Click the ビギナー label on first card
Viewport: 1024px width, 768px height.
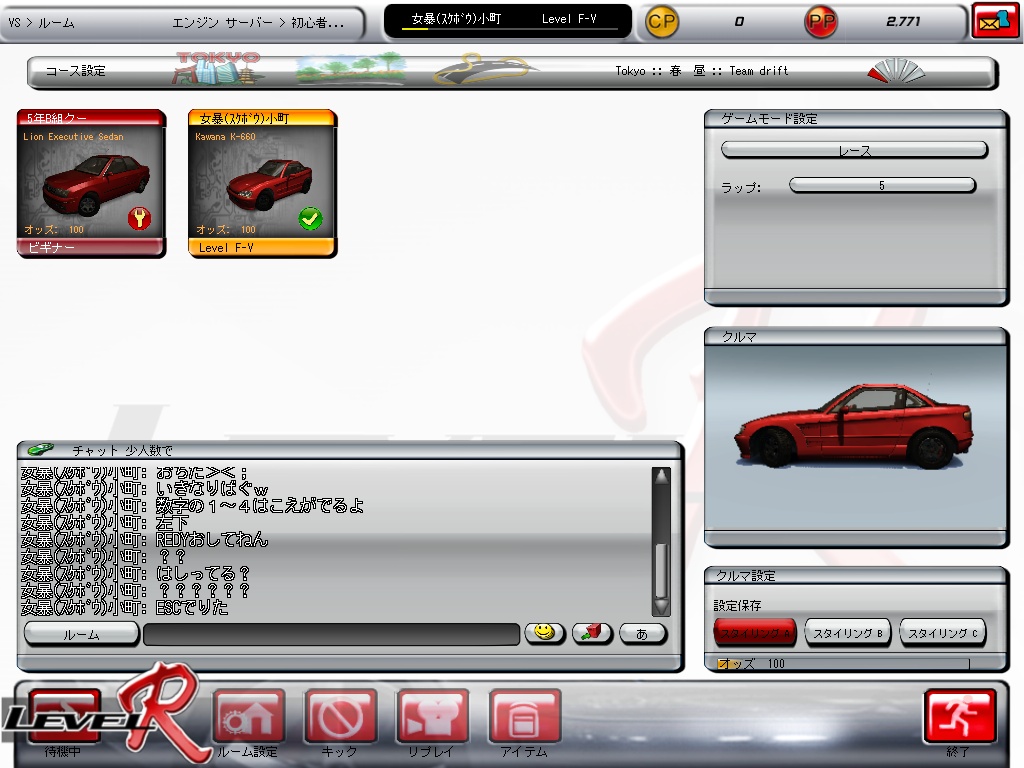click(x=52, y=248)
